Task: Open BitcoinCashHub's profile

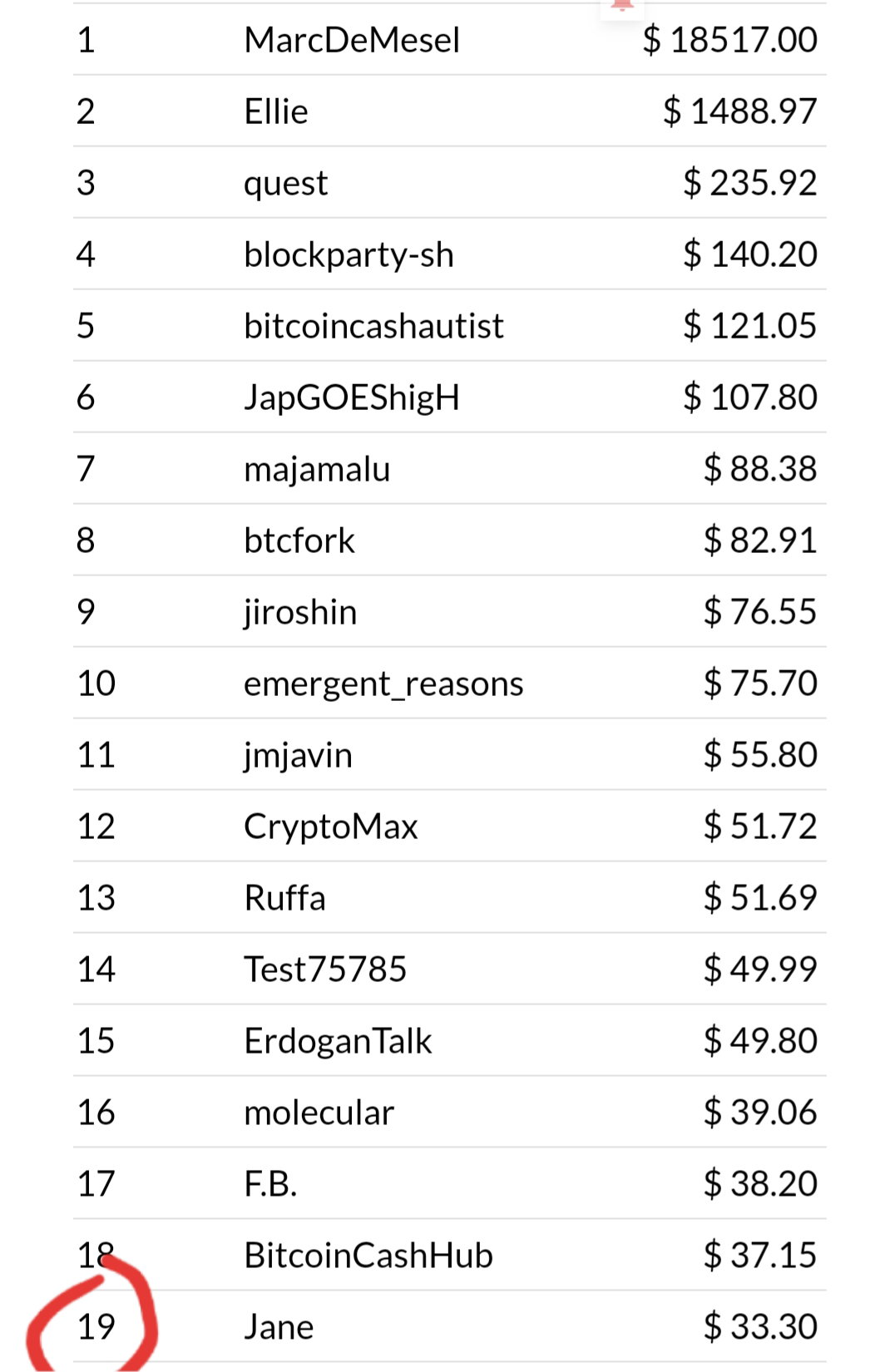Action: click(x=368, y=1256)
